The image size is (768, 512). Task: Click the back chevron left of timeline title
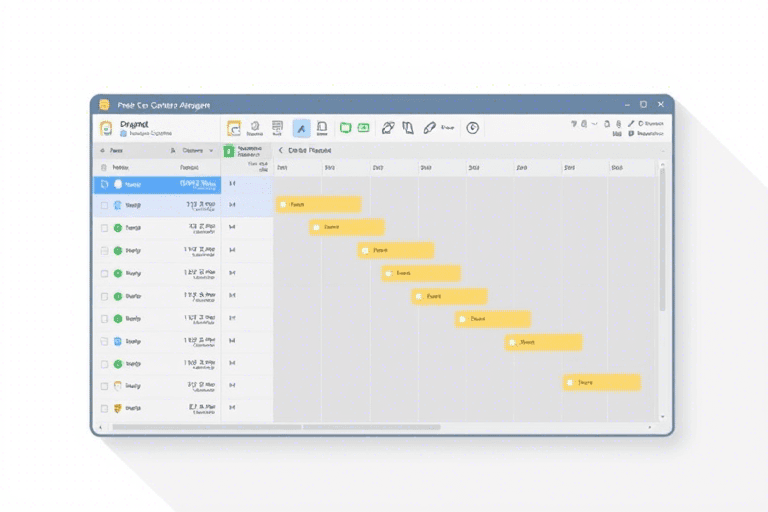281,151
